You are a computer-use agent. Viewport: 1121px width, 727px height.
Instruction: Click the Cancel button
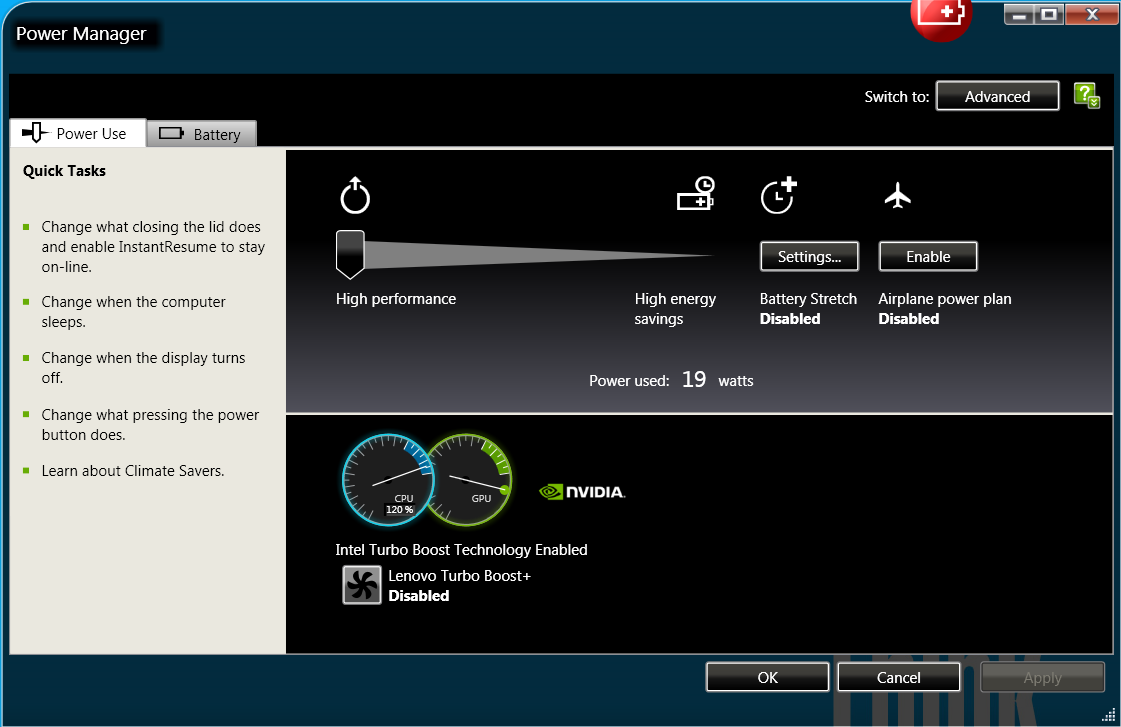(899, 677)
